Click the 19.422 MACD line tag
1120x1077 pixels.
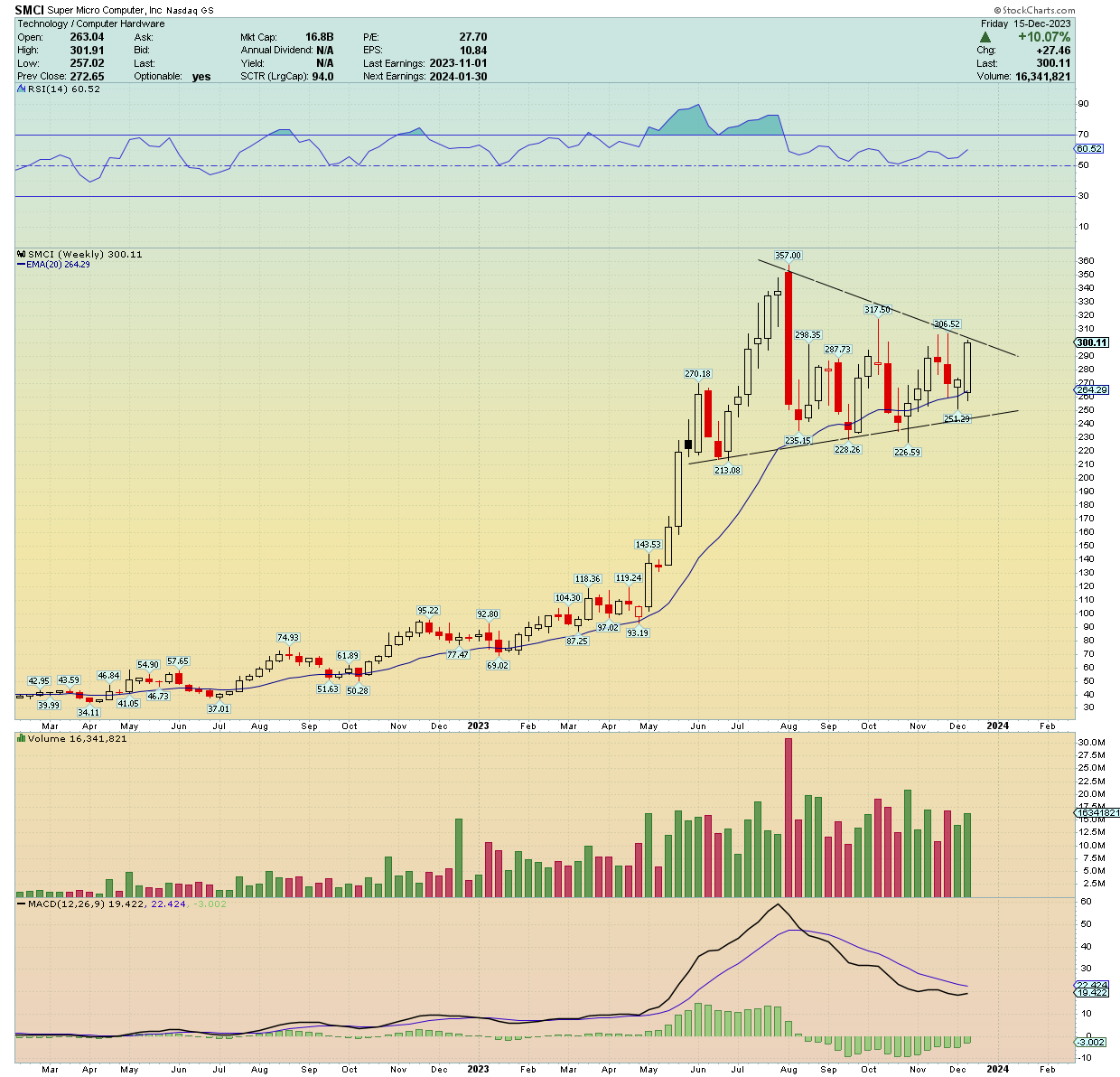click(x=1092, y=993)
